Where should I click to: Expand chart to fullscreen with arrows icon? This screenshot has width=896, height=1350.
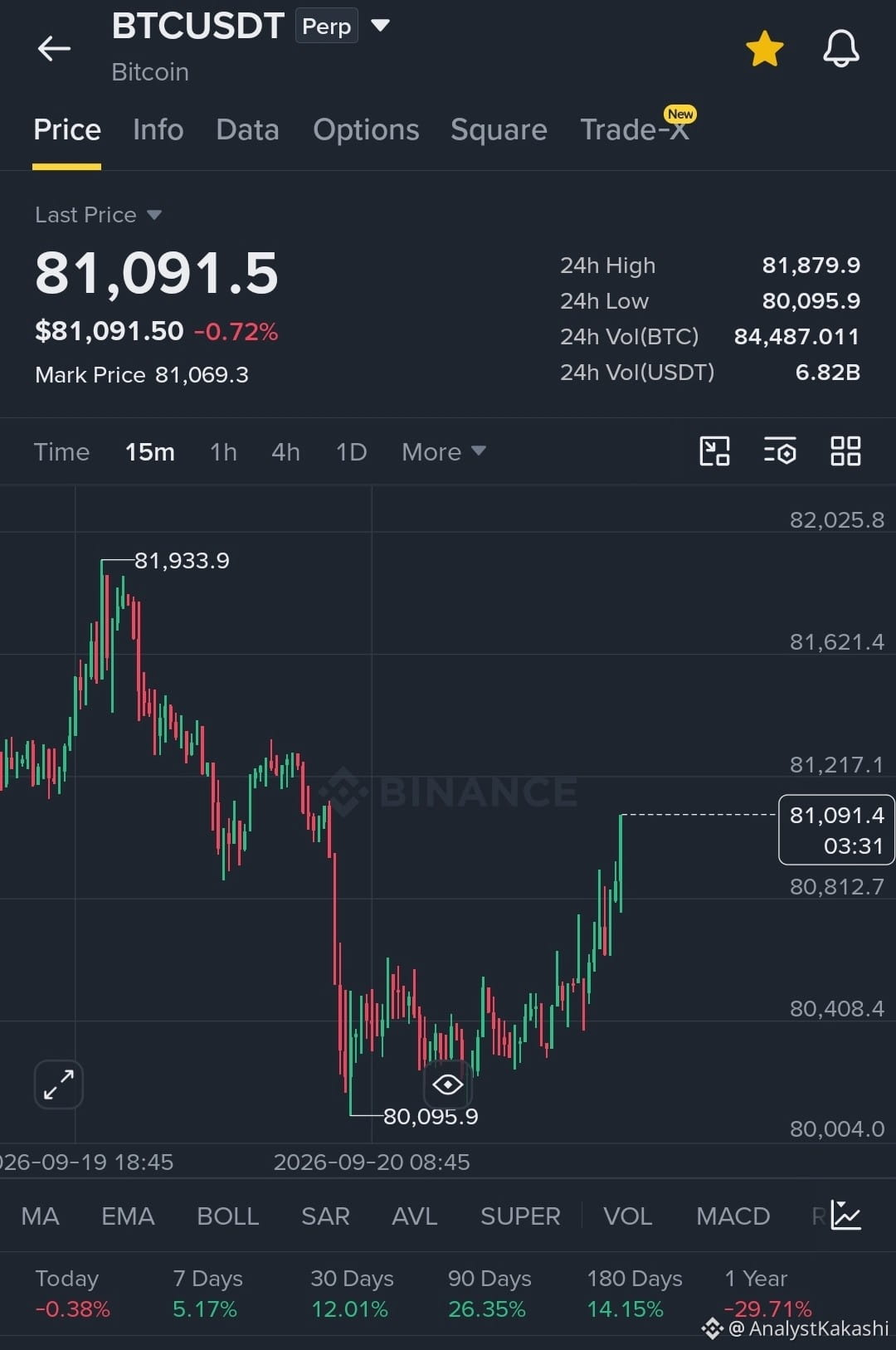(x=58, y=1084)
